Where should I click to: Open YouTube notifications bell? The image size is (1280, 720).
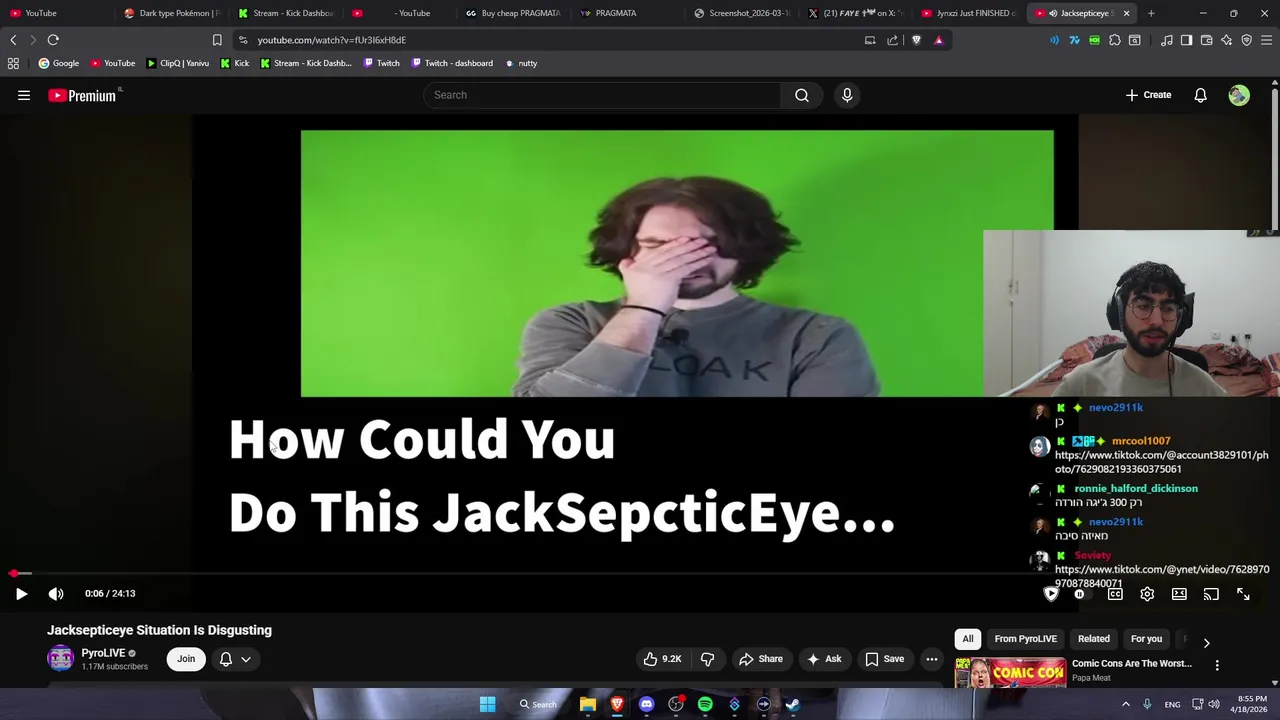(x=1200, y=95)
